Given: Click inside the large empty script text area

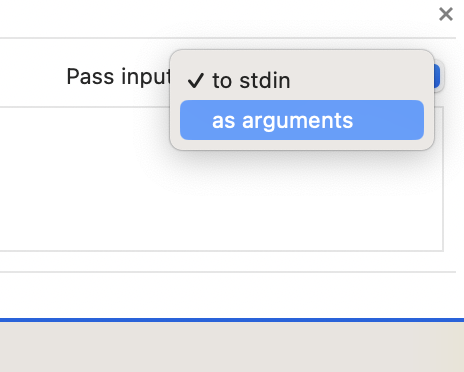Looking at the screenshot, I should coord(221,200).
